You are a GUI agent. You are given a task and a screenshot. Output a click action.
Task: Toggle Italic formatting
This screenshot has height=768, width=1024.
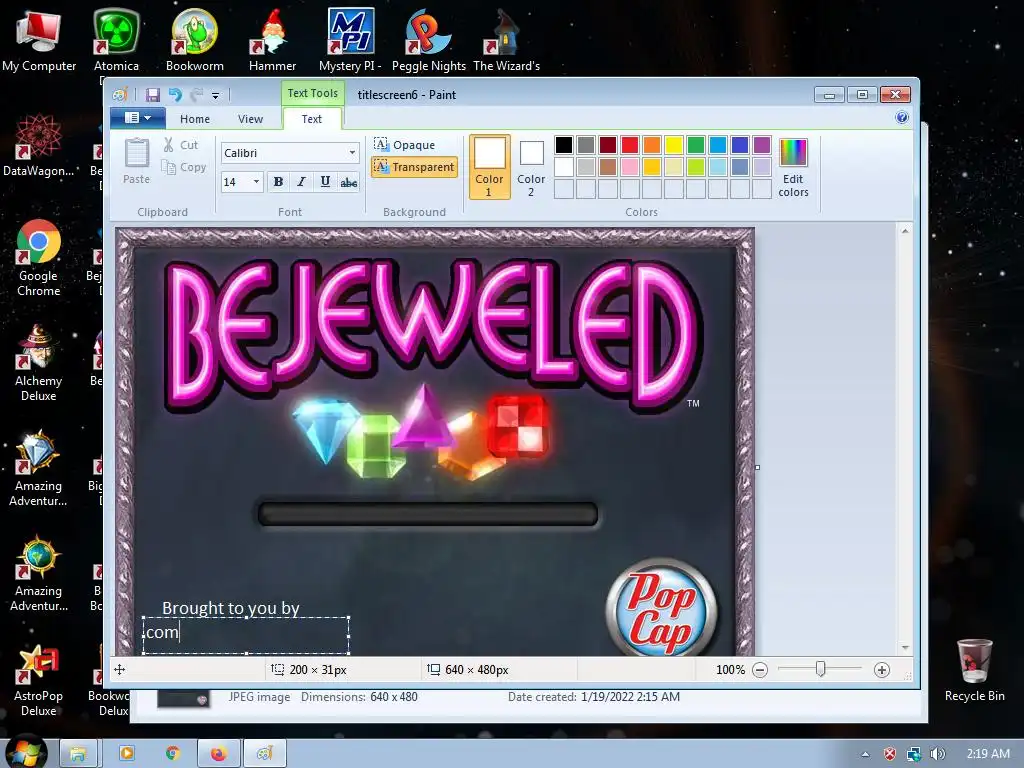pyautogui.click(x=301, y=182)
